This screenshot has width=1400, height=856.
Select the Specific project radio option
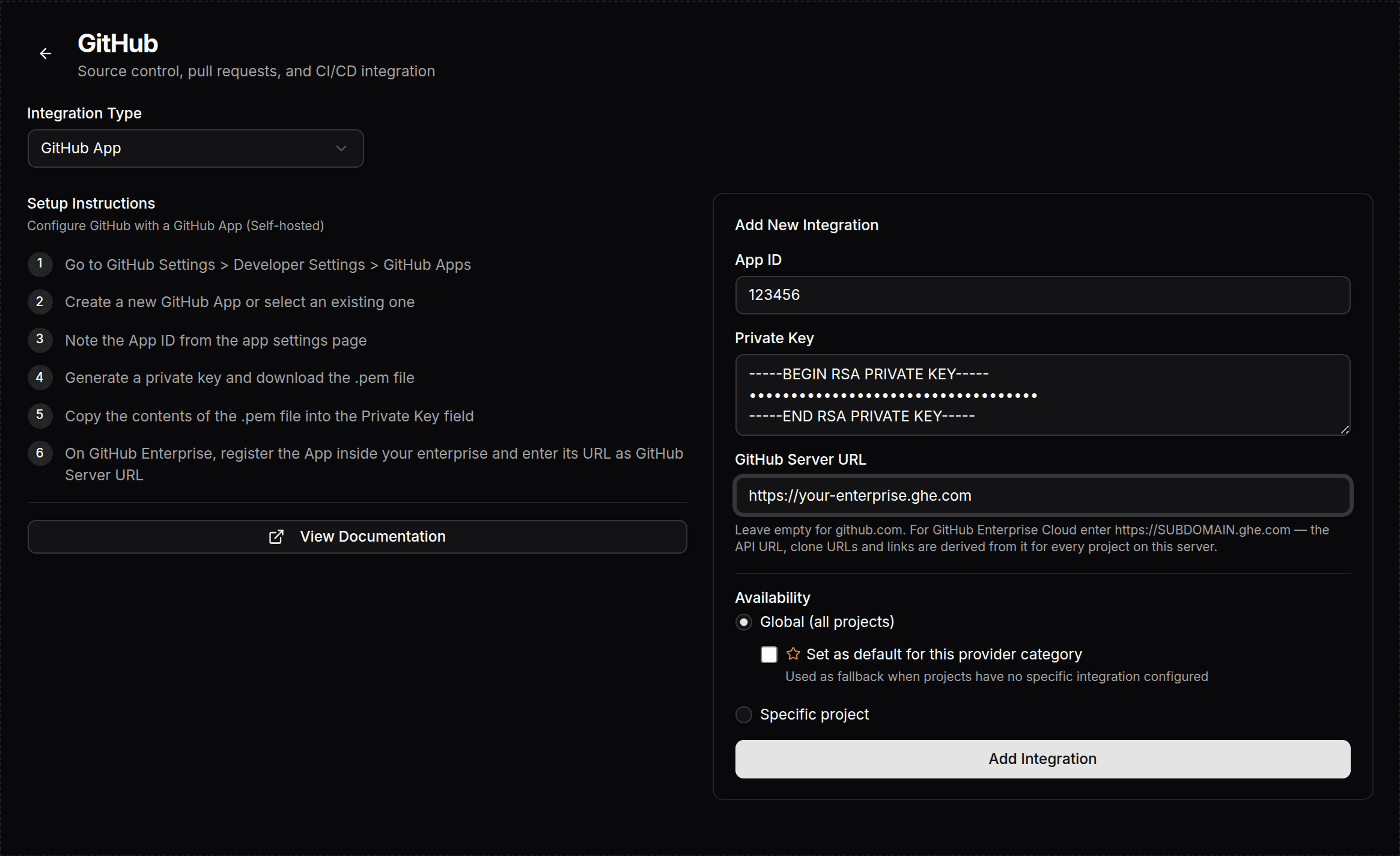coord(744,715)
